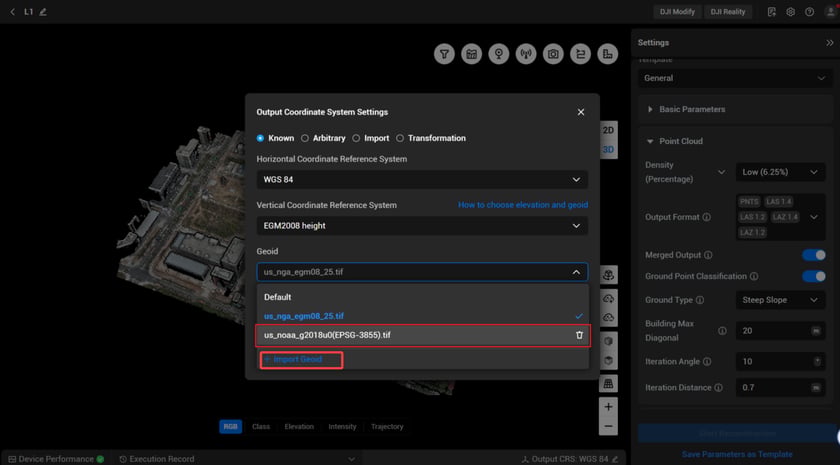Open the user account avatar
The width and height of the screenshot is (840, 465).
tap(830, 12)
